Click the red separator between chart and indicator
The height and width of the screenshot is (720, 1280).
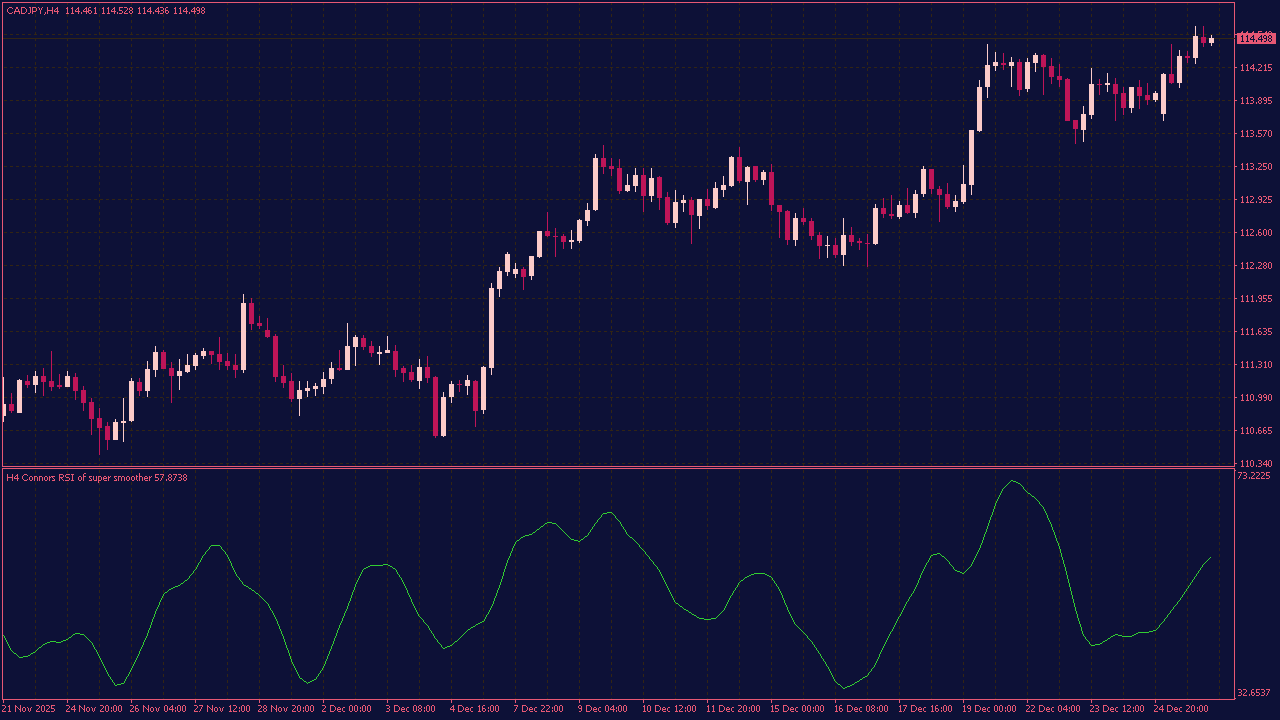coord(640,469)
